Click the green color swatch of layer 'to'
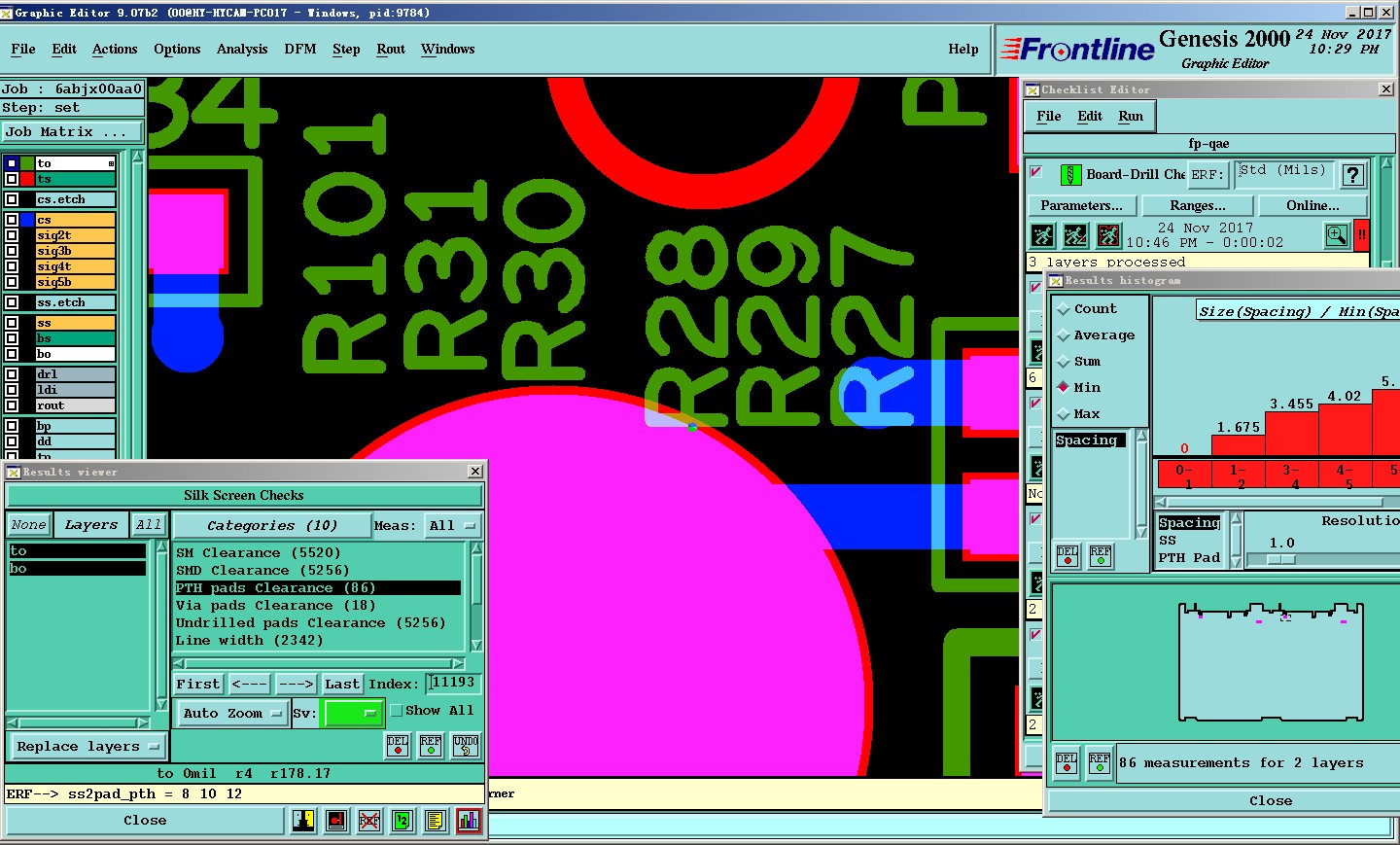Viewport: 1400px width, 845px height. point(27,163)
